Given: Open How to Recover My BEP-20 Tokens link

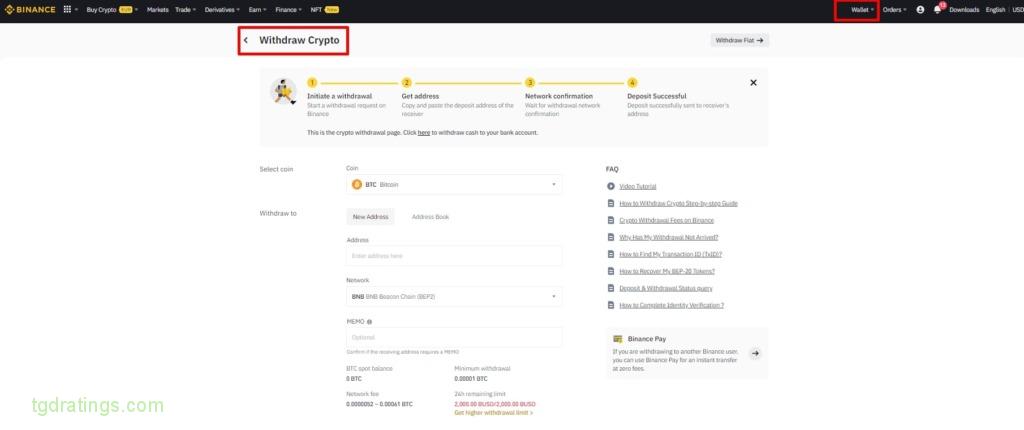Looking at the screenshot, I should 667,271.
